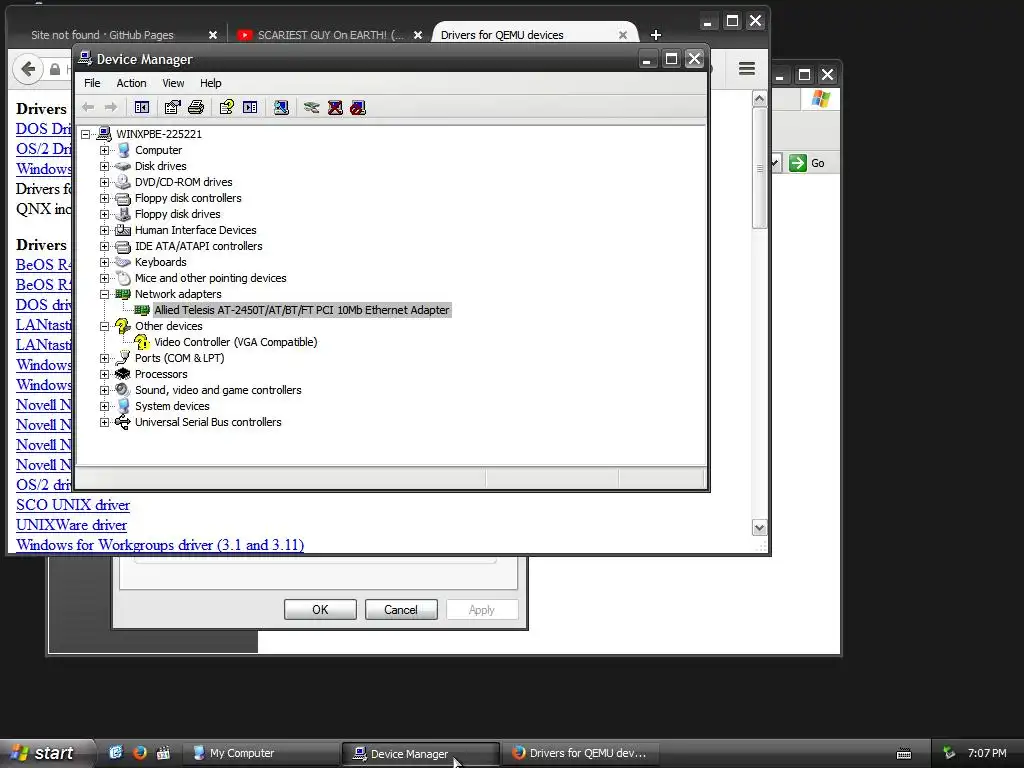Select the Keyboards tree item

(161, 262)
